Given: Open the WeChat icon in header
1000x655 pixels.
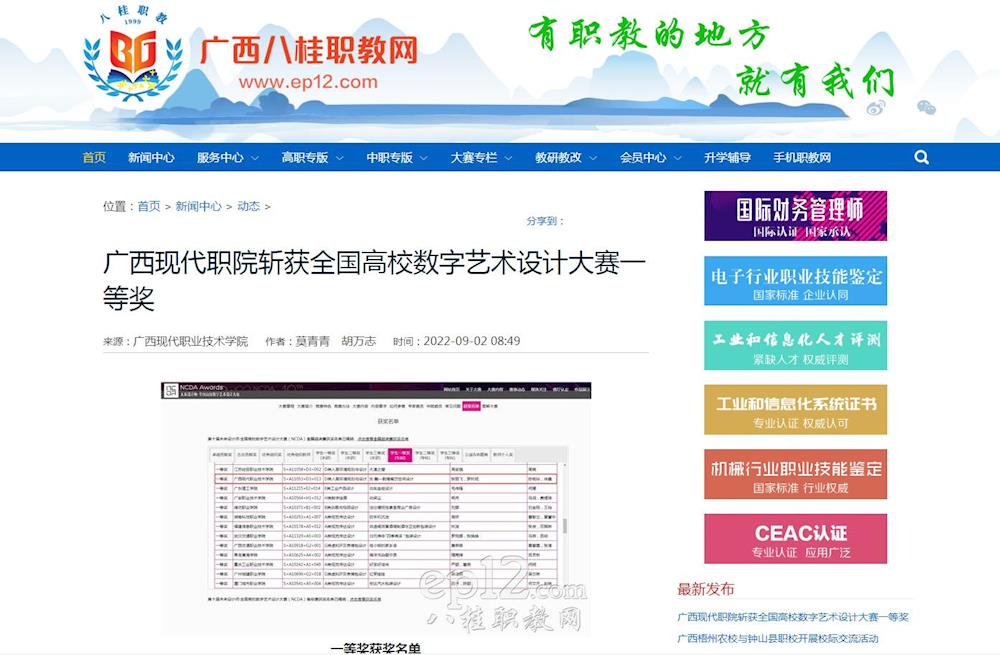Looking at the screenshot, I should point(926,107).
